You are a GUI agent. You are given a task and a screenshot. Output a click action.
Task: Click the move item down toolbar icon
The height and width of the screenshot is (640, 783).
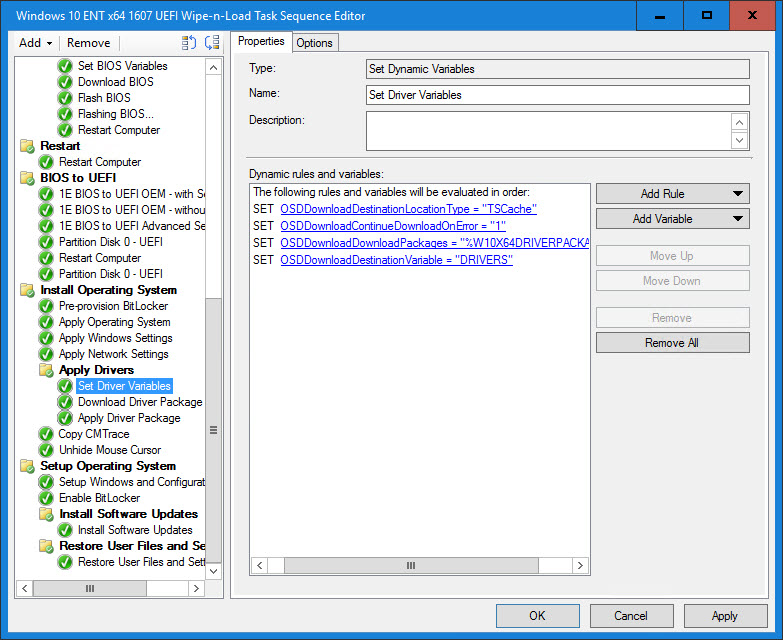point(211,42)
